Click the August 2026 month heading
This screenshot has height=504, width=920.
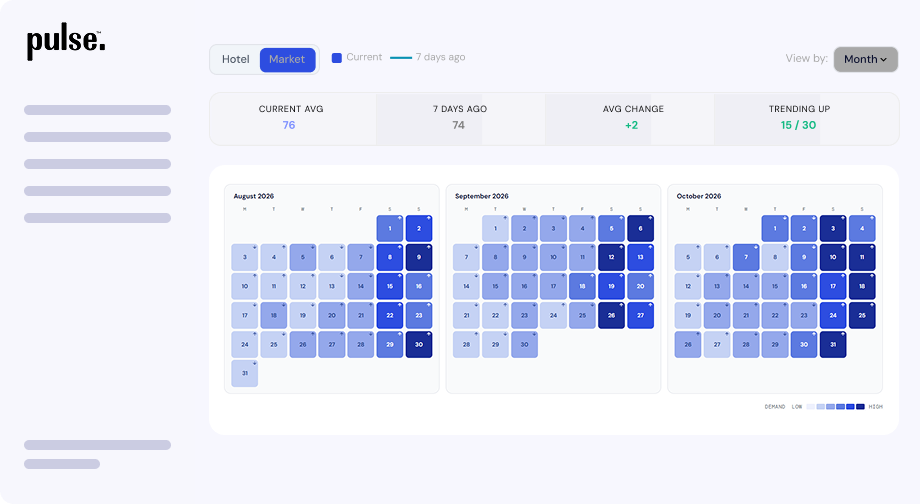point(253,196)
